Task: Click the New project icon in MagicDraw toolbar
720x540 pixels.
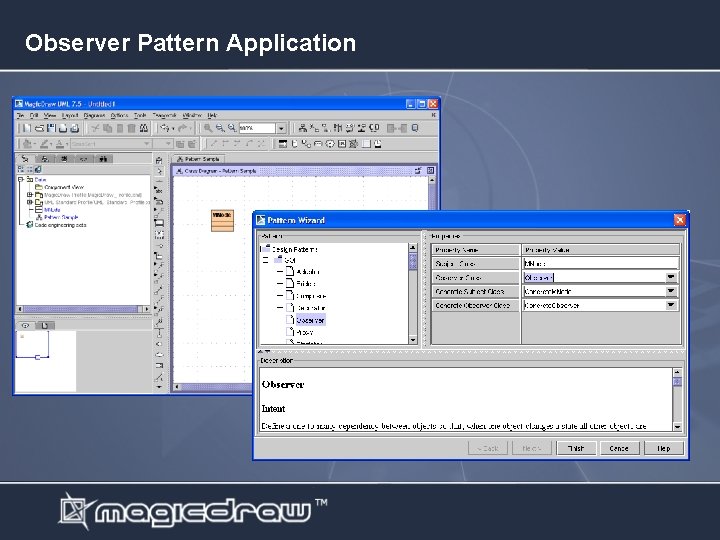Action: pos(28,128)
